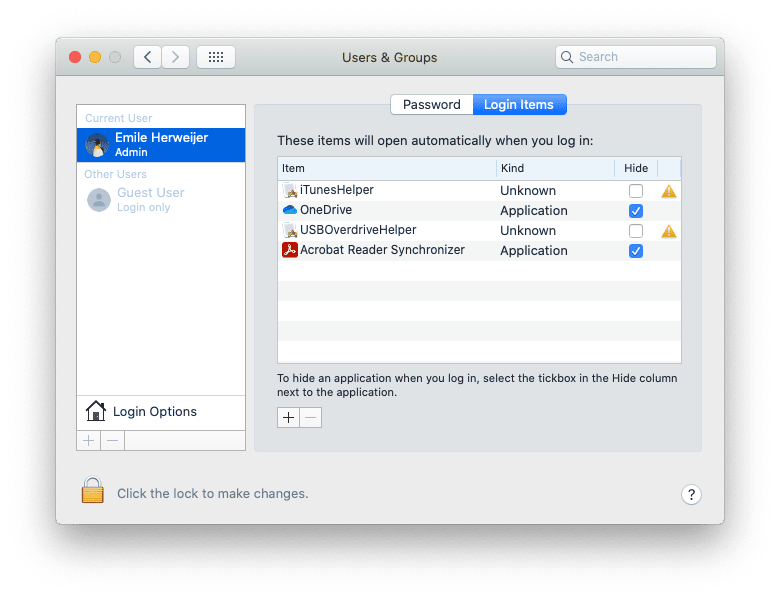Uncheck Hide for Acrobat Reader Synchronizer

coord(636,251)
